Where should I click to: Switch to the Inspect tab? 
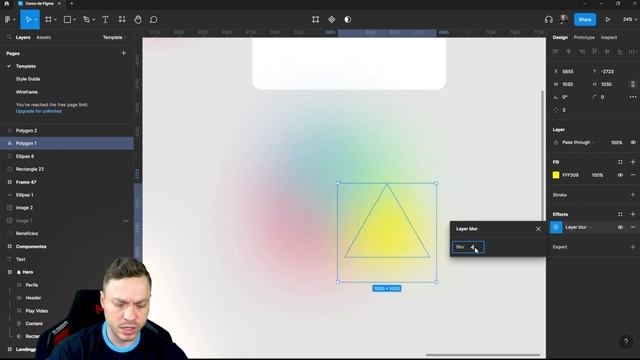609,37
